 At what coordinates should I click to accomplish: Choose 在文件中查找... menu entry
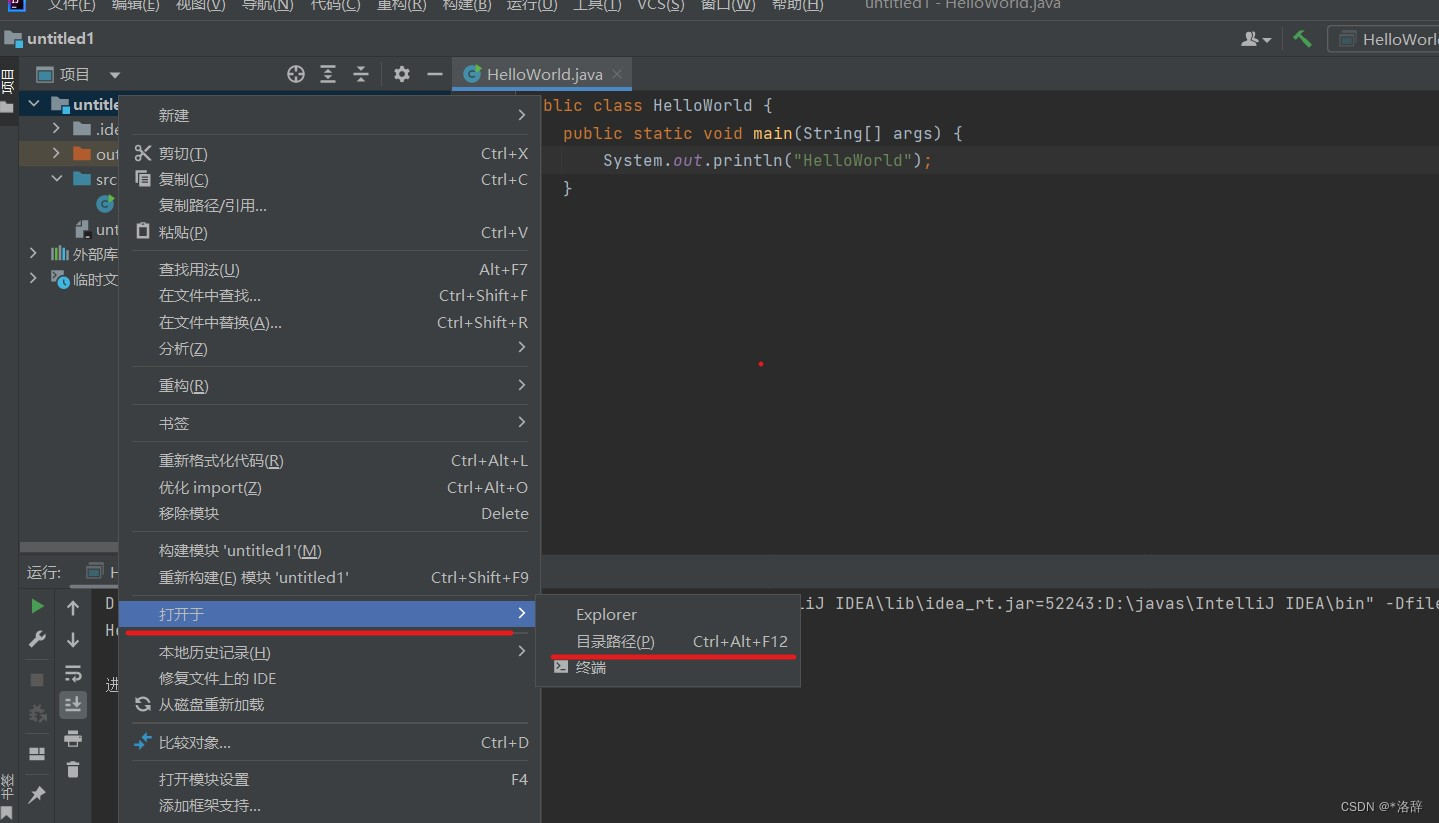point(329,295)
